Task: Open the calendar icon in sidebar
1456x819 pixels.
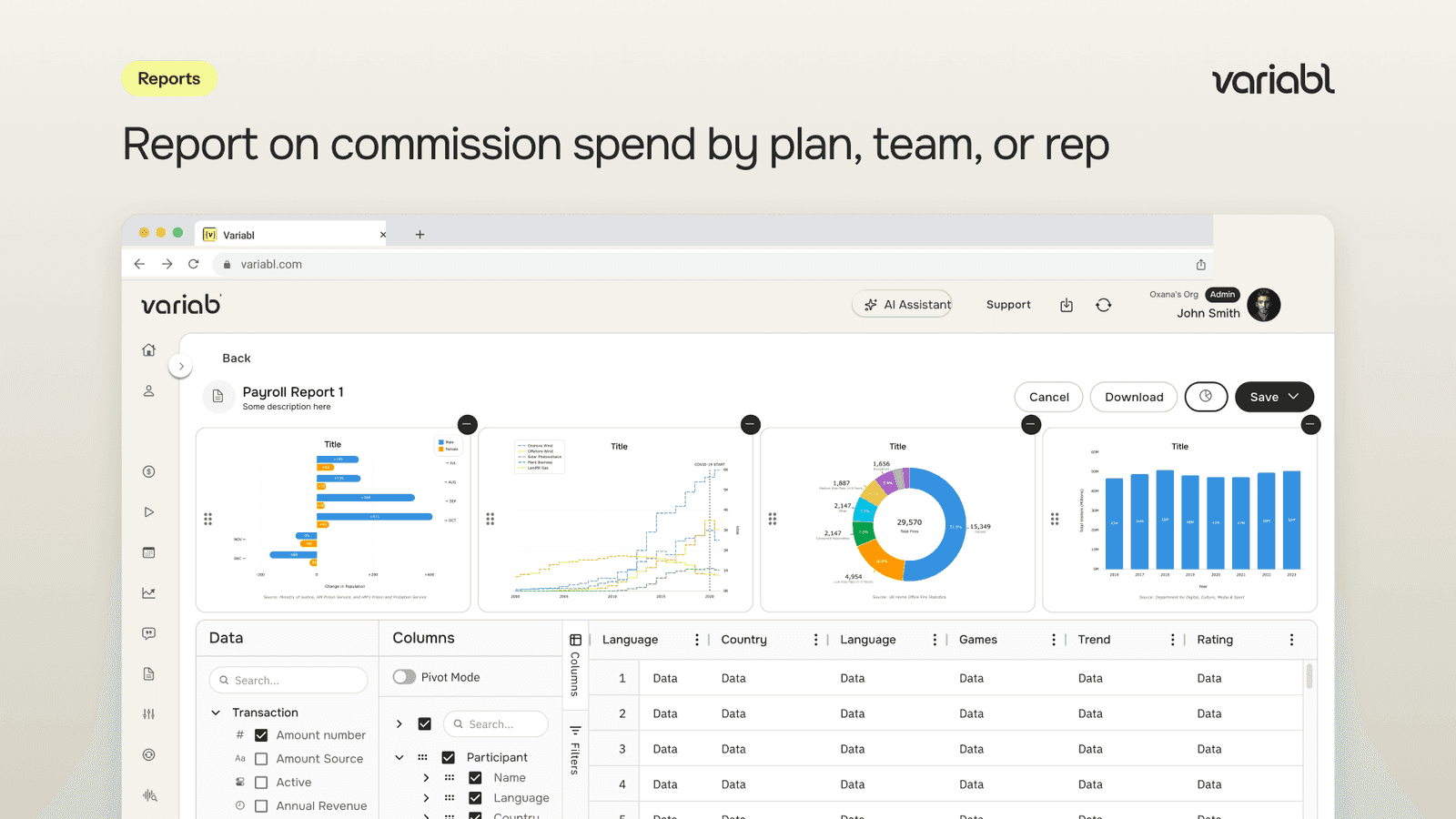Action: click(x=149, y=552)
